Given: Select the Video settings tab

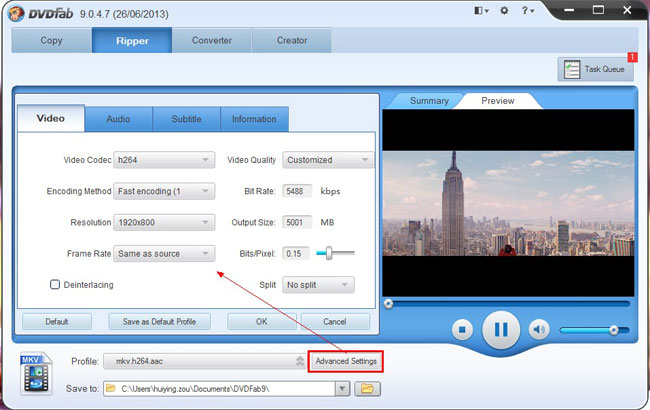Looking at the screenshot, I should point(51,118).
